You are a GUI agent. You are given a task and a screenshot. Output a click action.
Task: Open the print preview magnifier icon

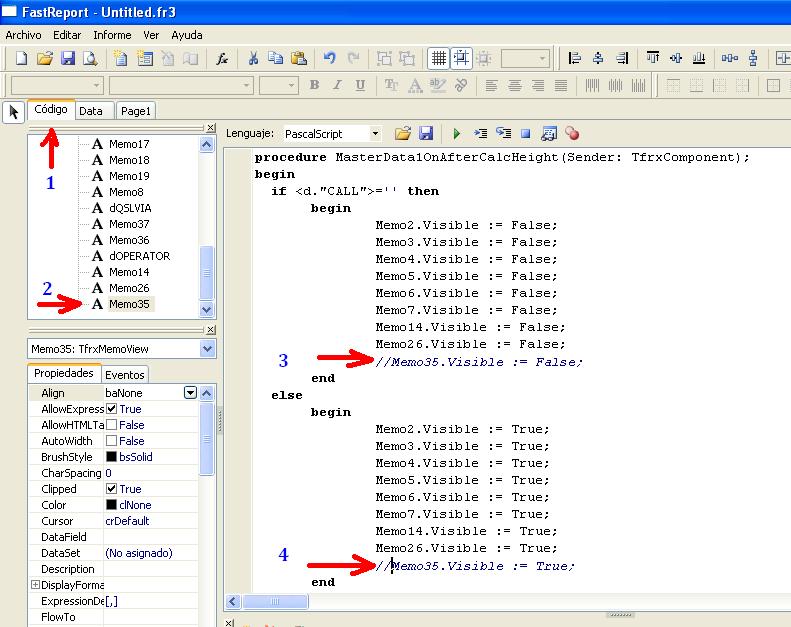pyautogui.click(x=90, y=59)
